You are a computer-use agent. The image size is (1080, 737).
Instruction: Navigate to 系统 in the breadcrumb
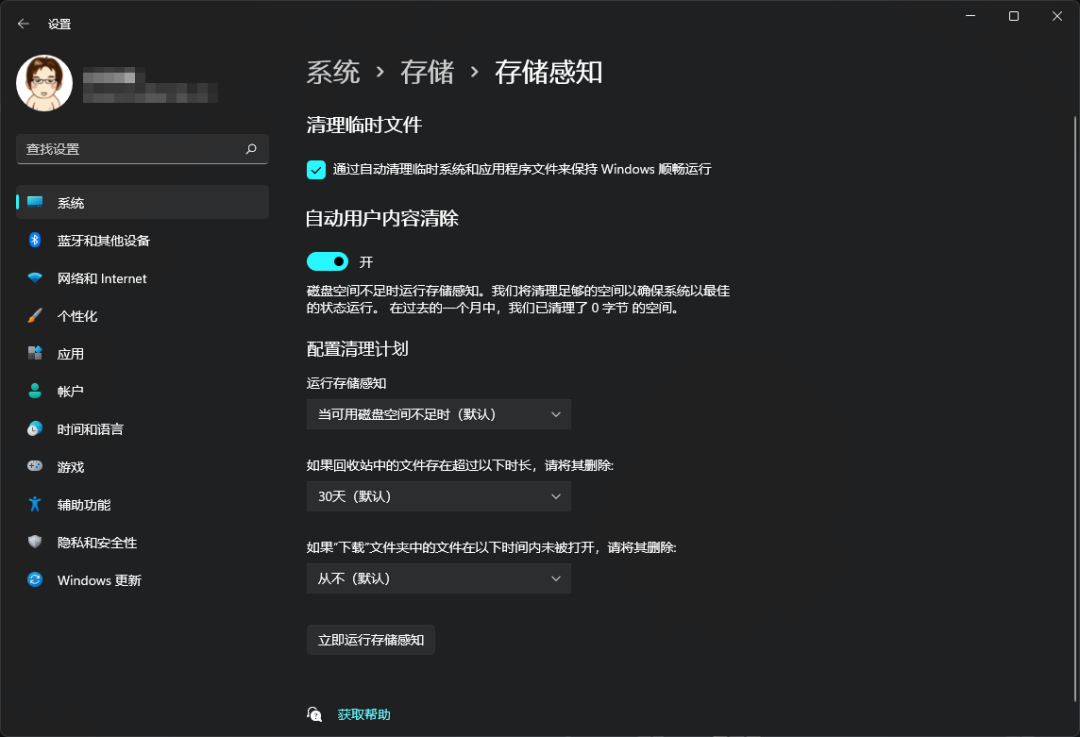pos(333,72)
